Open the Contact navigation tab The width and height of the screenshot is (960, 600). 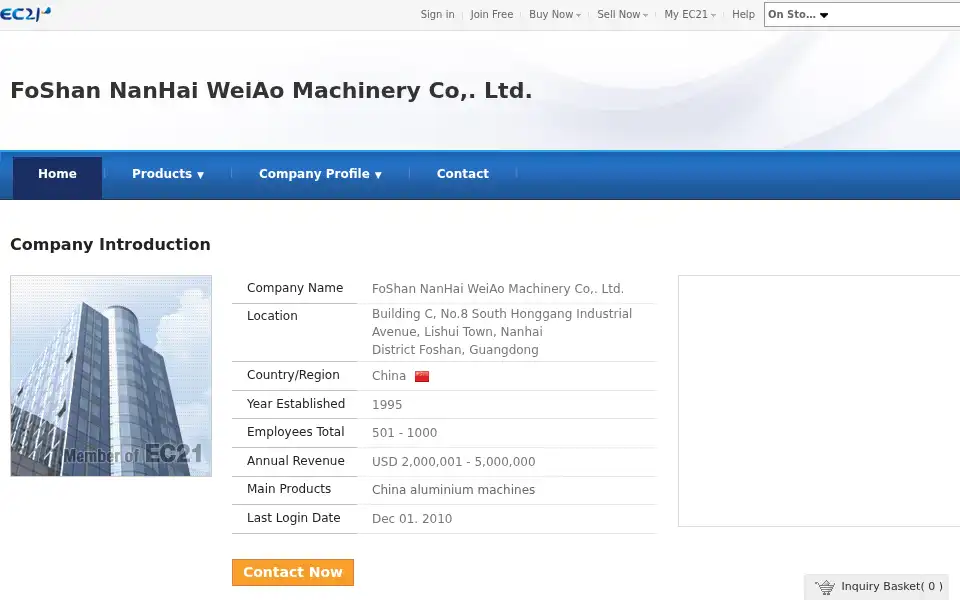pyautogui.click(x=463, y=174)
